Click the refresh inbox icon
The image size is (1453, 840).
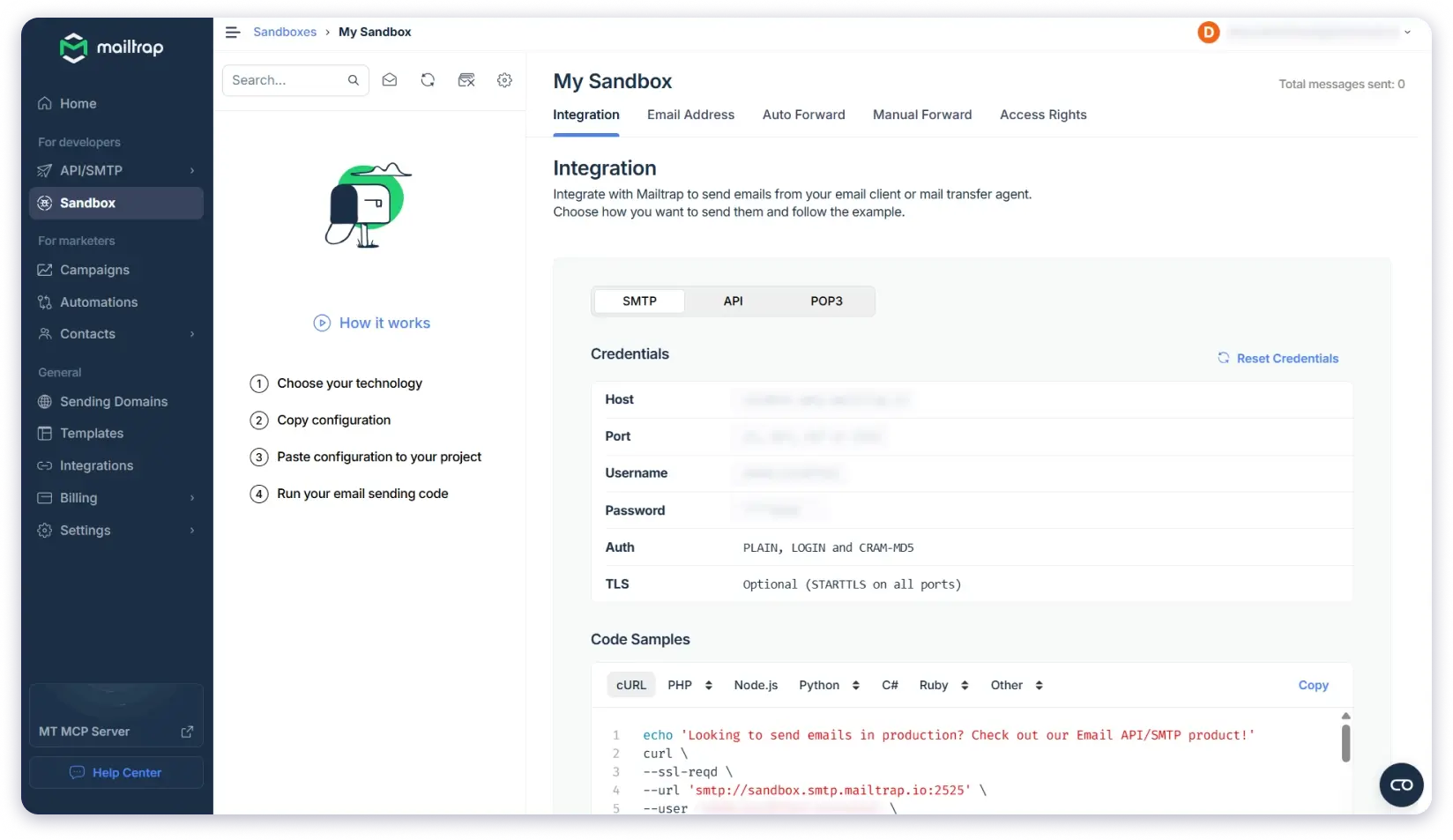click(428, 80)
